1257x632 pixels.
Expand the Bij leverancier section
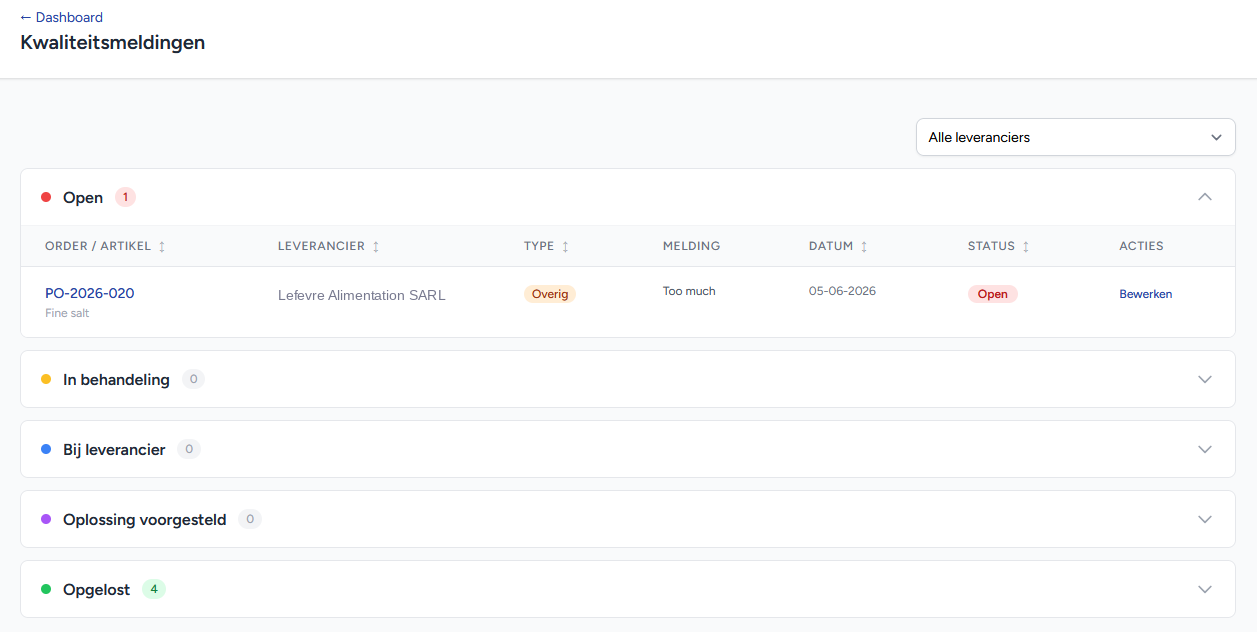tap(628, 449)
